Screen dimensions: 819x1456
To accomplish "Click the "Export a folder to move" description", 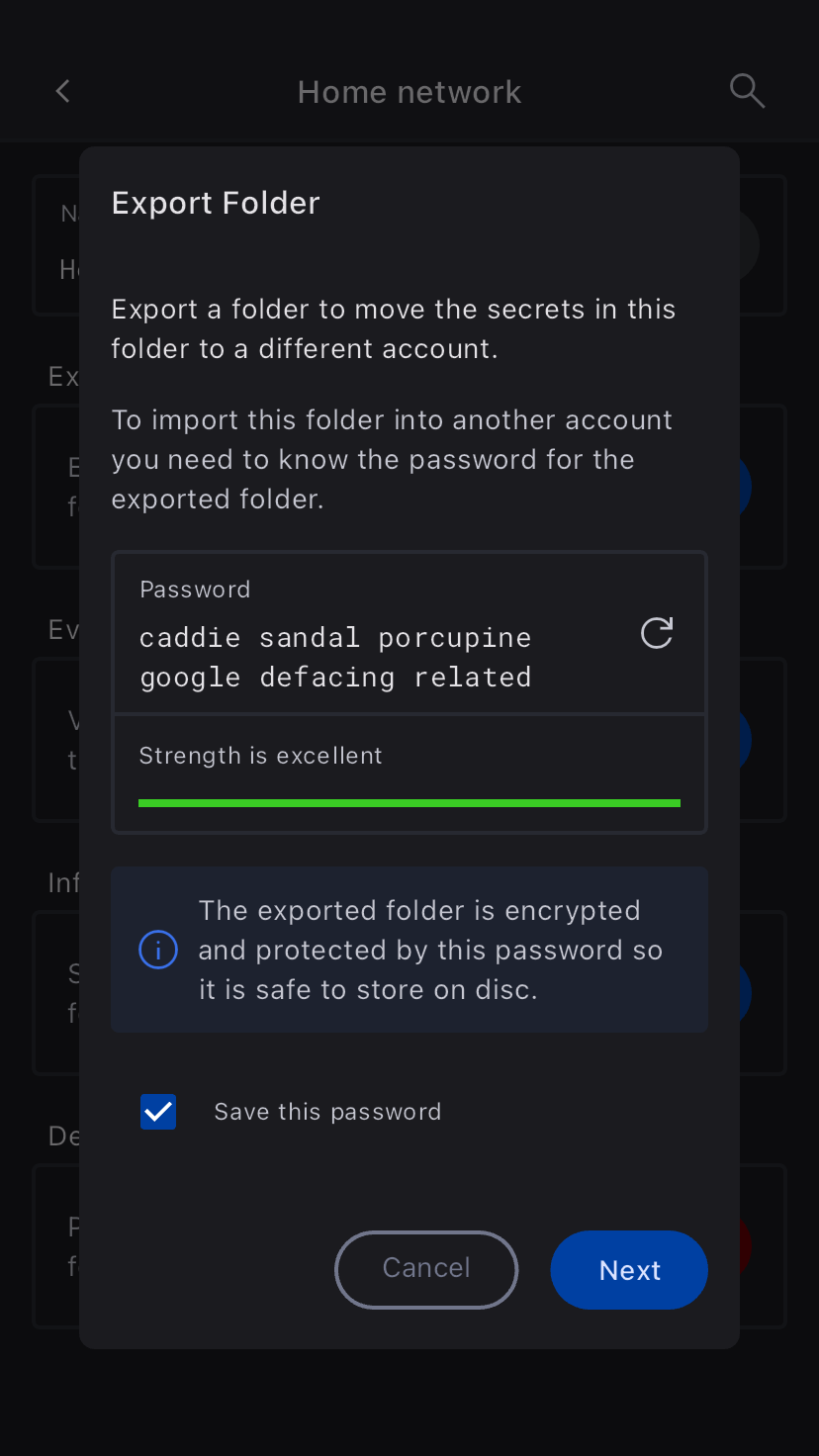I will (393, 328).
